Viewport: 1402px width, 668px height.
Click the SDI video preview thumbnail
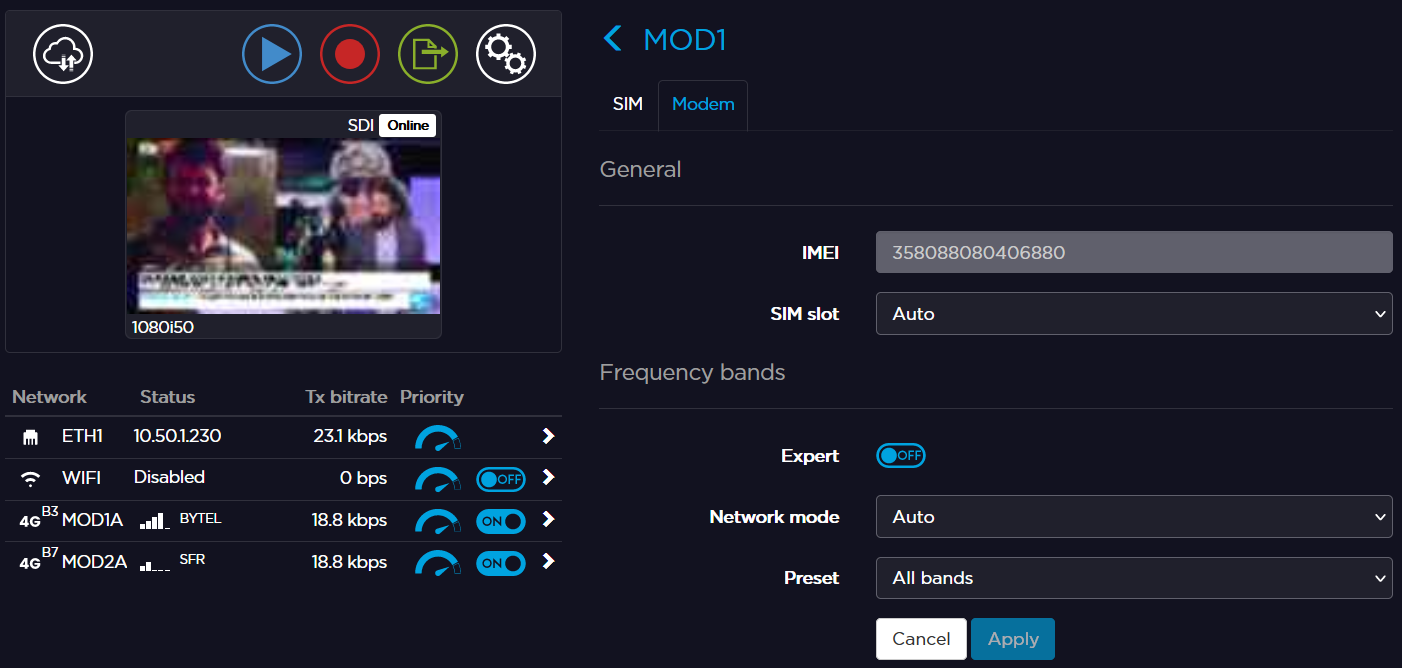tap(283, 225)
